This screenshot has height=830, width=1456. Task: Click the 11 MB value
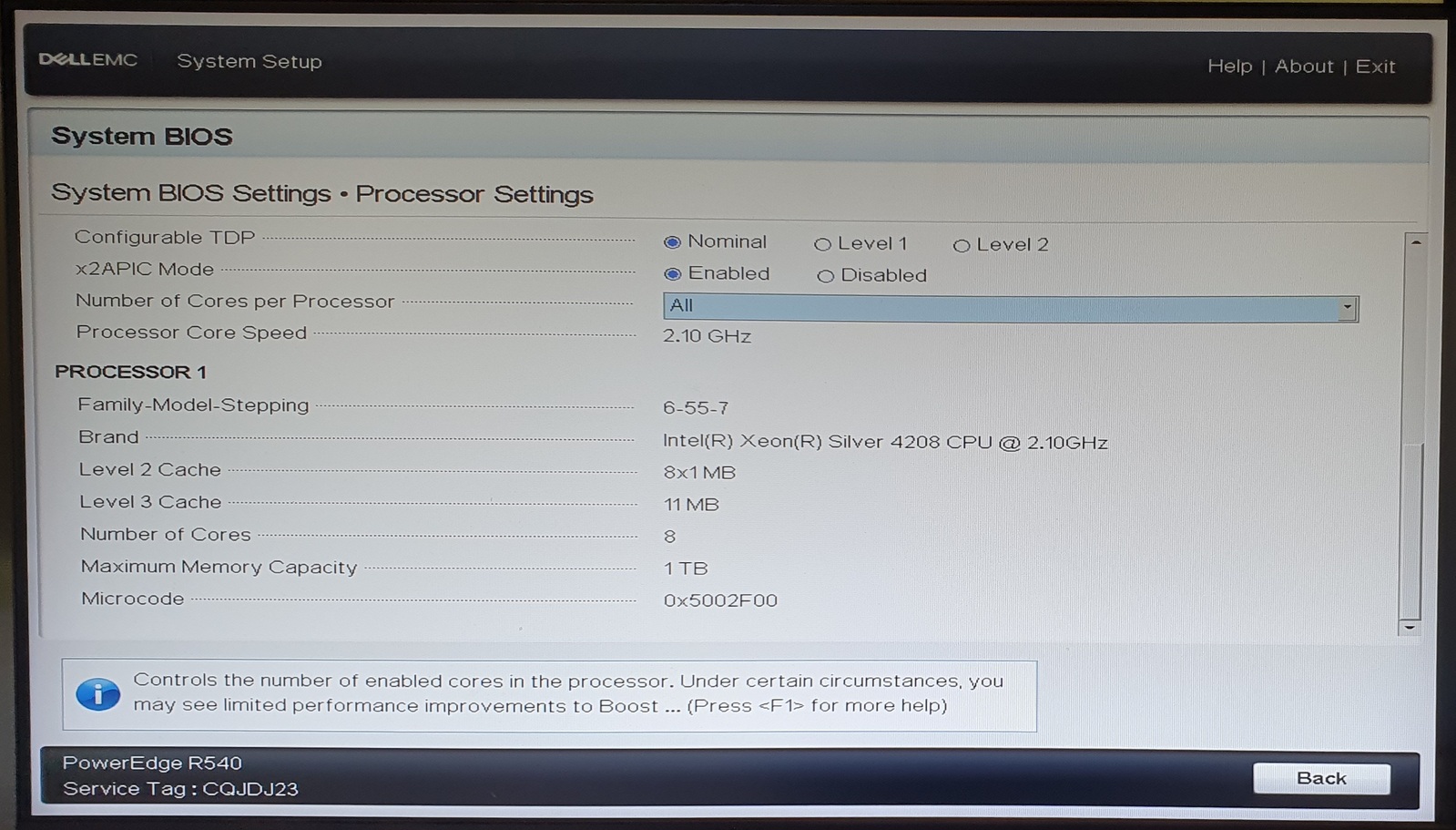click(x=691, y=505)
